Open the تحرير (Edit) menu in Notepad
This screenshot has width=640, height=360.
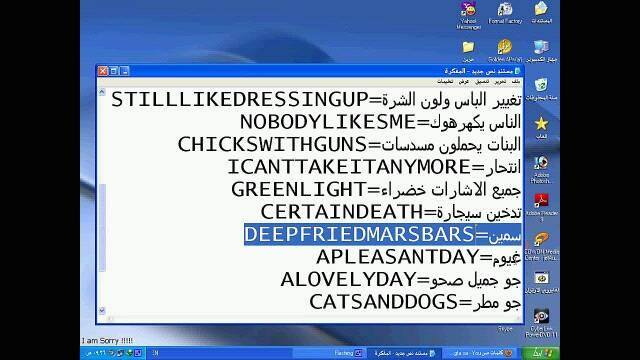500,82
